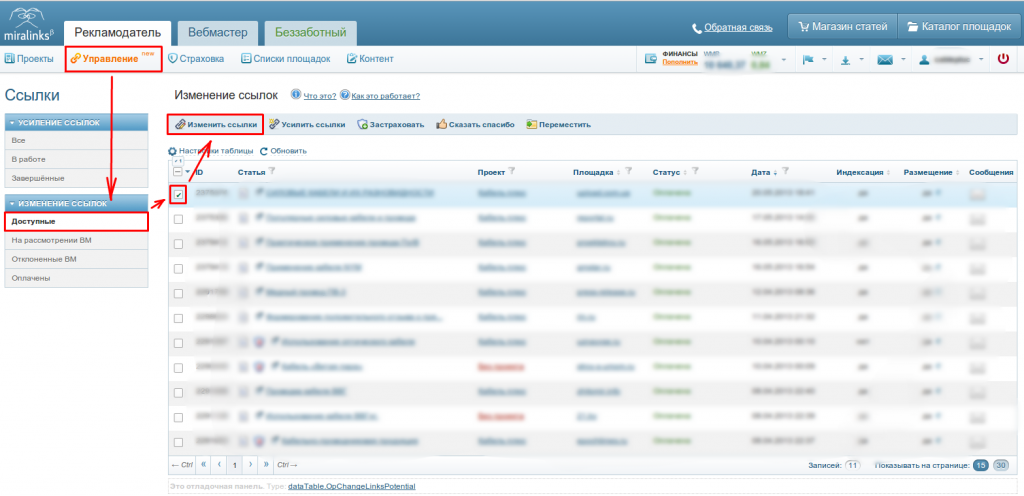This screenshot has width=1024, height=496.
Task: Click Переместить toolbar button
Action: (x=559, y=124)
